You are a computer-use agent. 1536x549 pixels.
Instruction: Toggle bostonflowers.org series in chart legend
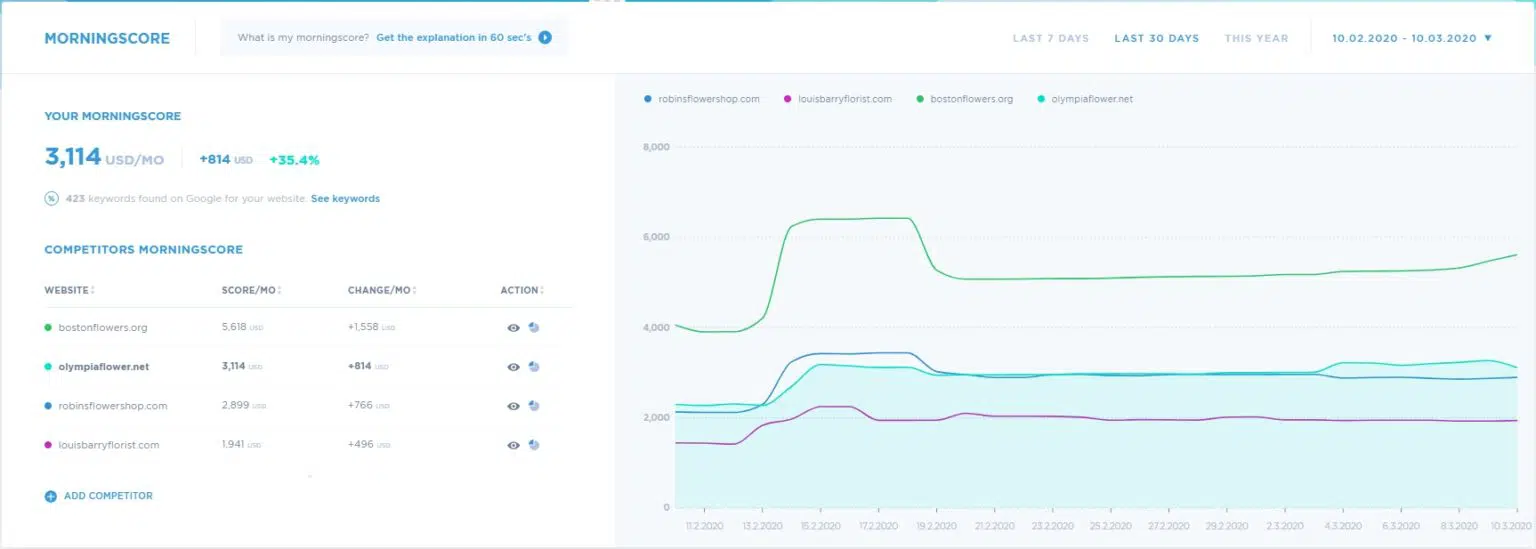965,99
